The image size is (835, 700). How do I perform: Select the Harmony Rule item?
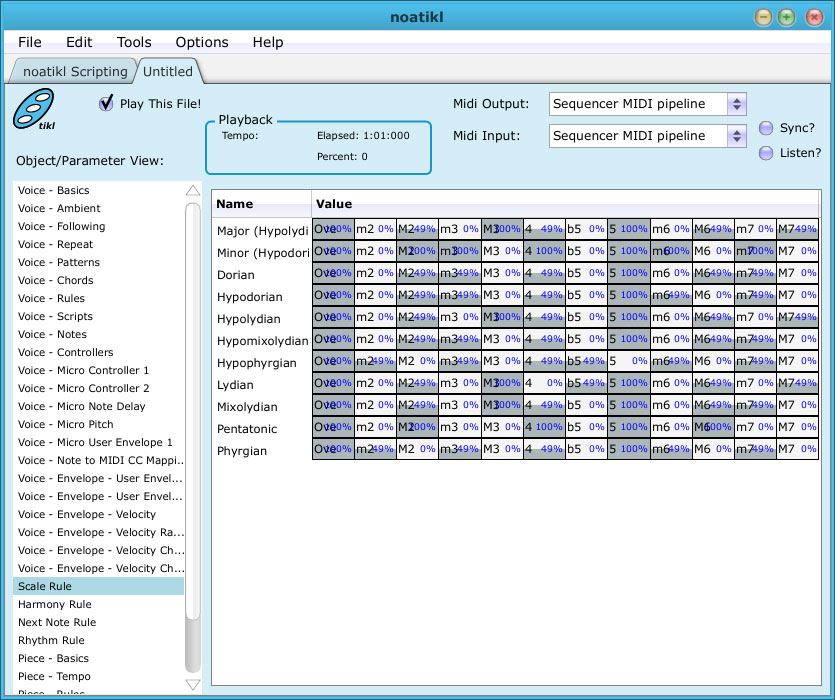[x=99, y=605]
